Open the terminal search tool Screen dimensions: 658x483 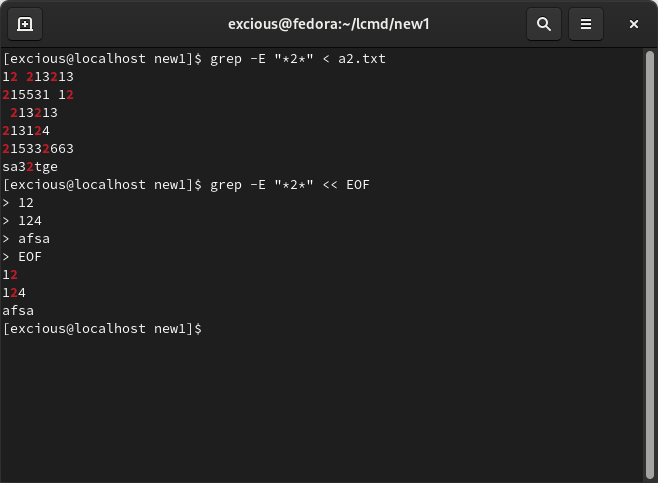pos(544,24)
